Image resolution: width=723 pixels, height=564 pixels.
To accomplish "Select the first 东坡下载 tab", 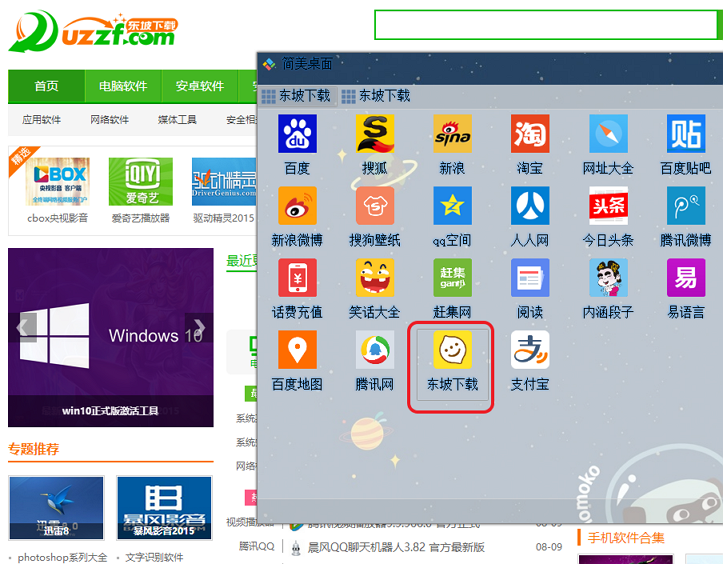I will click(297, 96).
